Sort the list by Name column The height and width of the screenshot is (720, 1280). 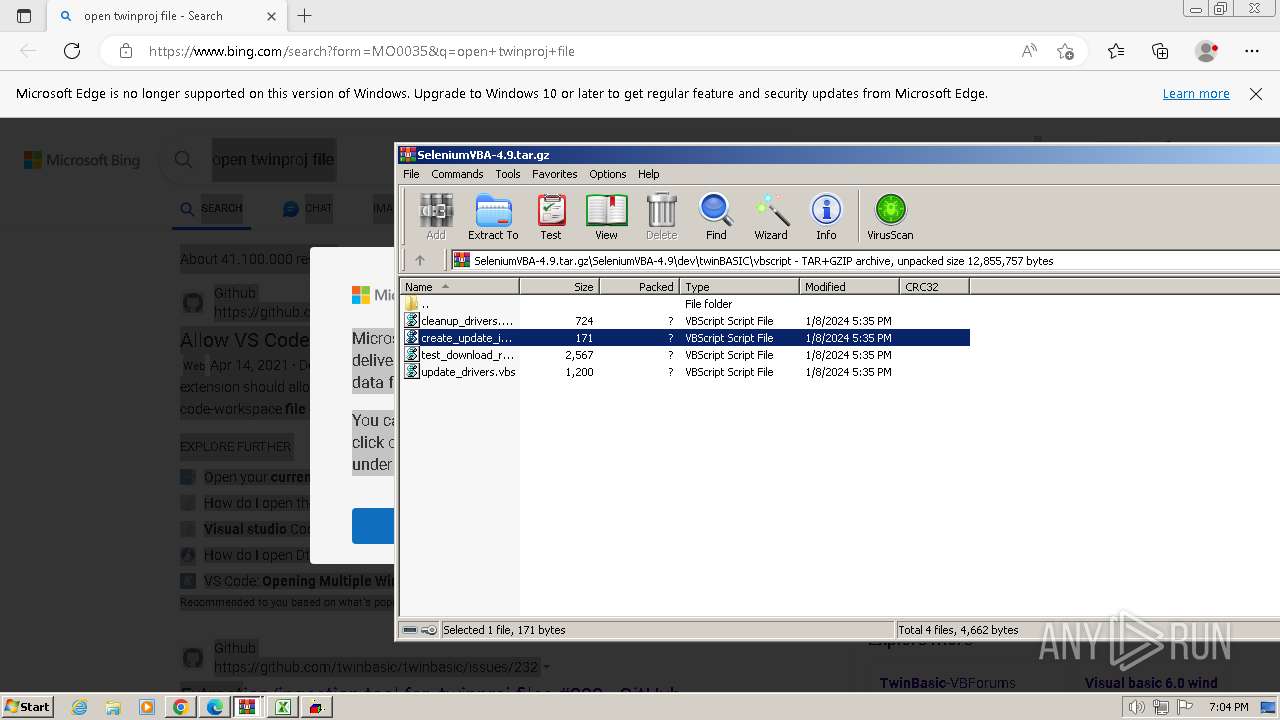point(460,286)
